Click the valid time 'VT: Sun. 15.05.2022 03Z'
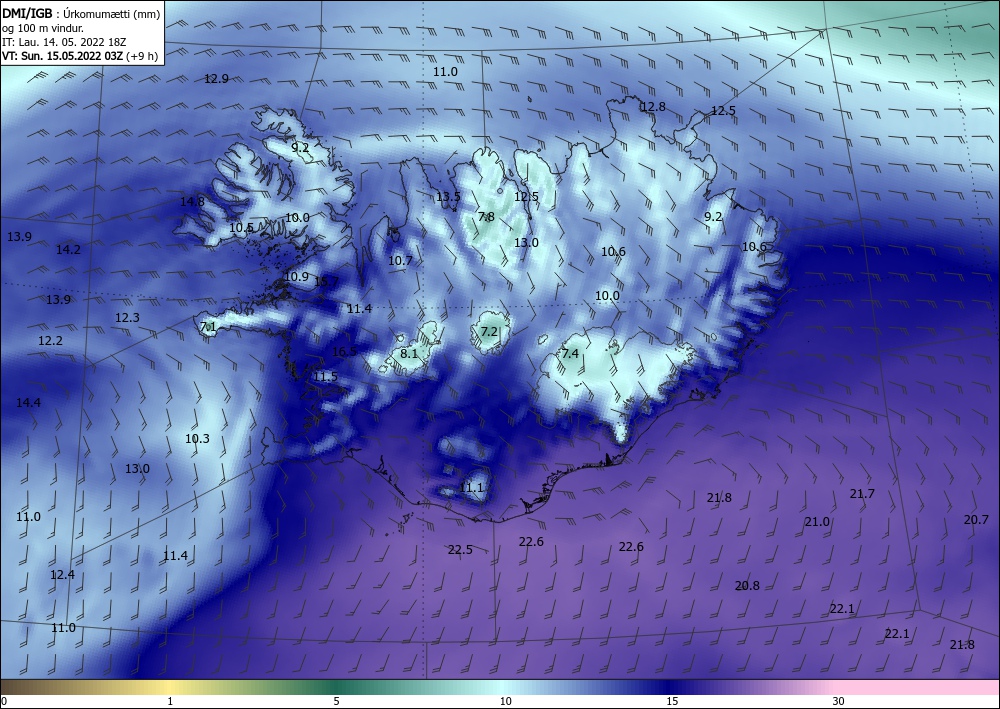 click(63, 56)
